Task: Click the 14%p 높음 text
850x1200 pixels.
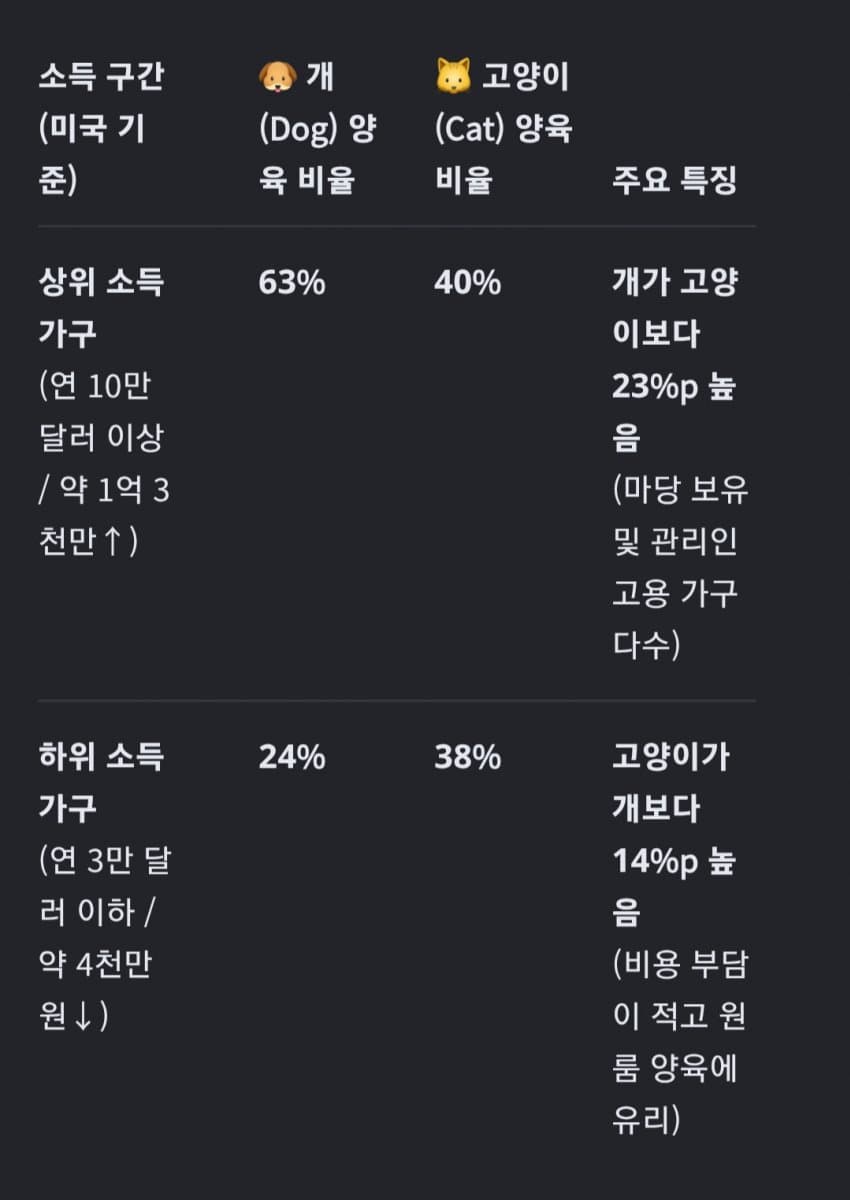Action: (673, 886)
